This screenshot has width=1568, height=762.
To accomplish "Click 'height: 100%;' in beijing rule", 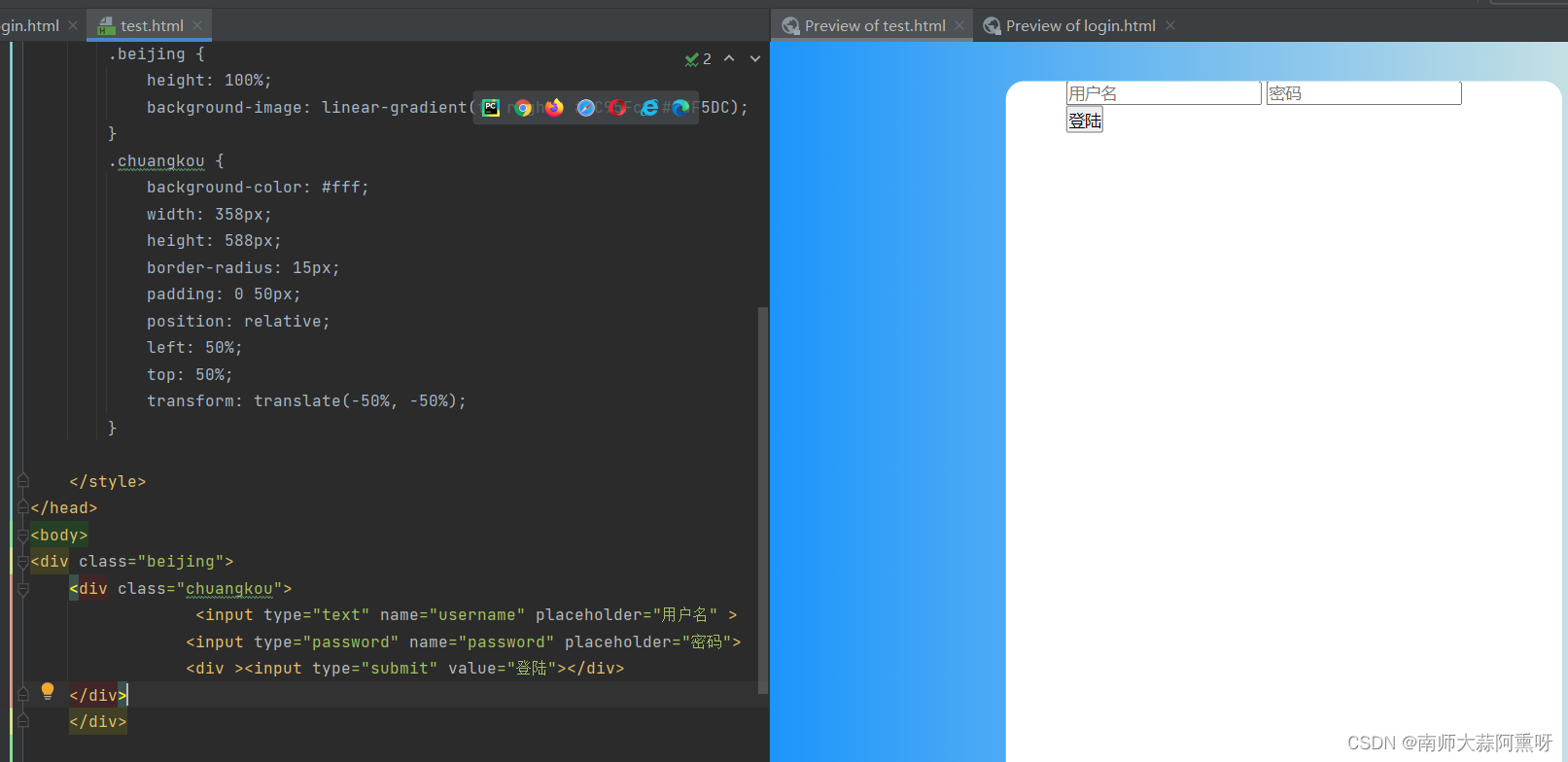I will pos(209,81).
